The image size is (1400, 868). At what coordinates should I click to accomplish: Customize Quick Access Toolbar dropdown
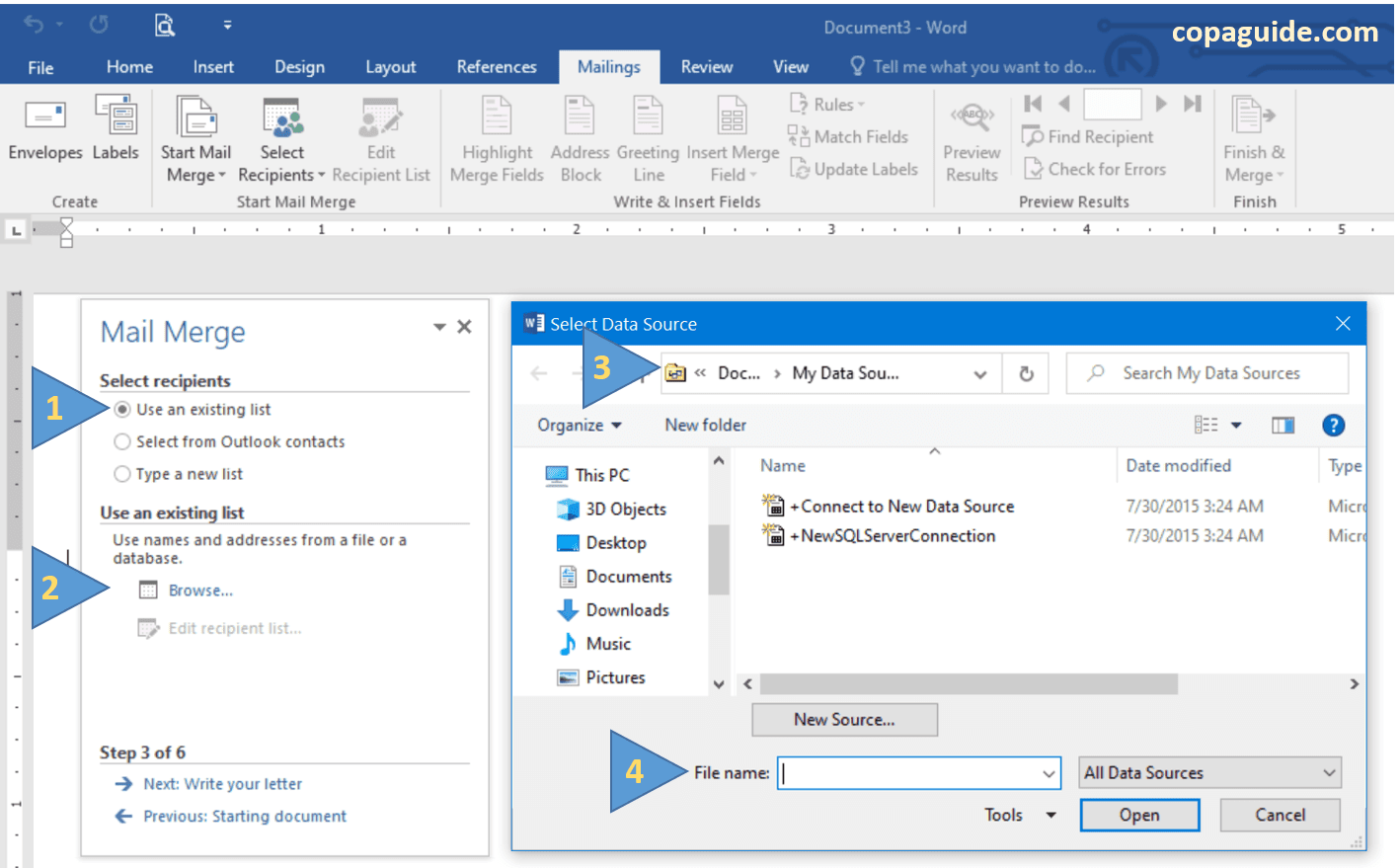pyautogui.click(x=227, y=25)
